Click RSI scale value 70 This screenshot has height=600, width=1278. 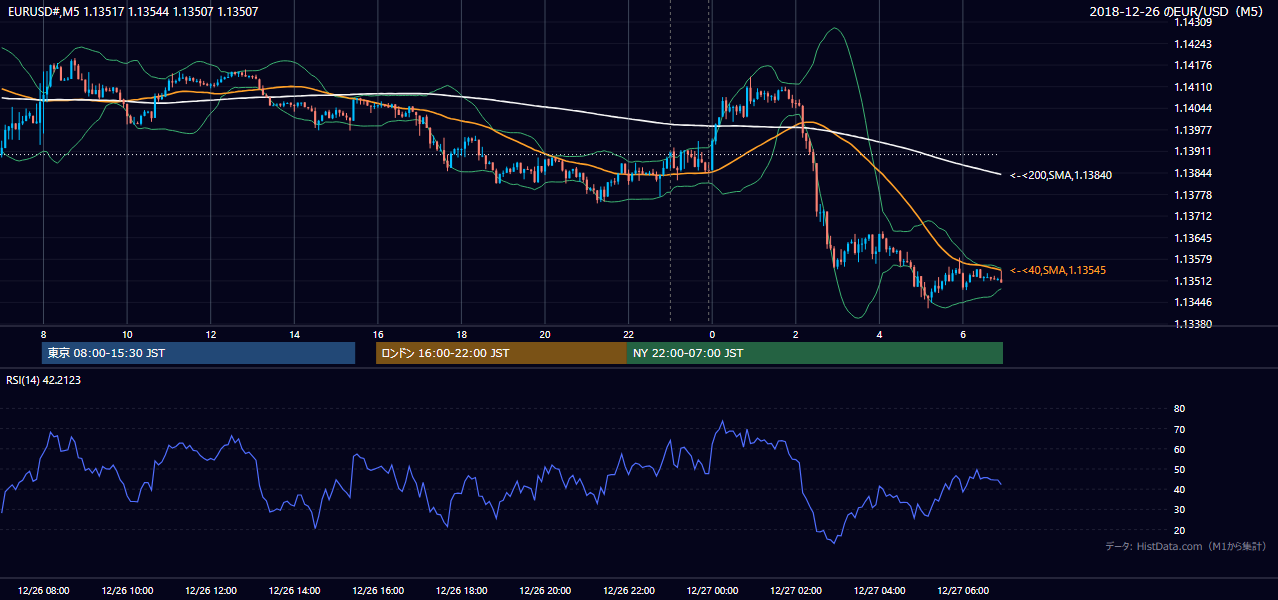coord(1179,429)
